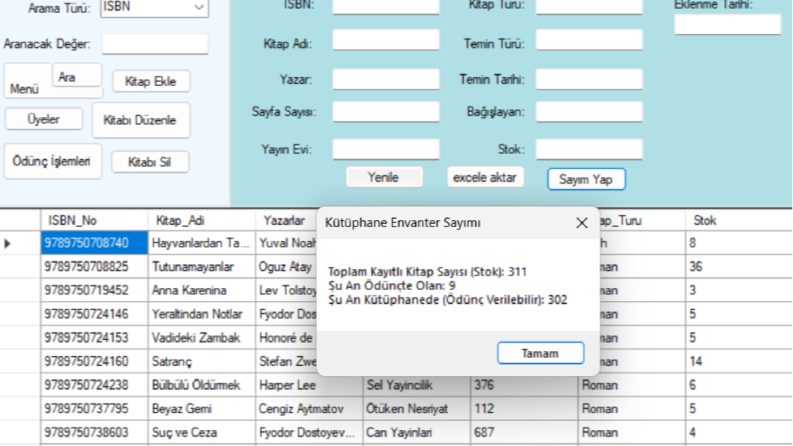Click the Sayım Yap button
The height and width of the screenshot is (446, 793).
[x=586, y=179]
